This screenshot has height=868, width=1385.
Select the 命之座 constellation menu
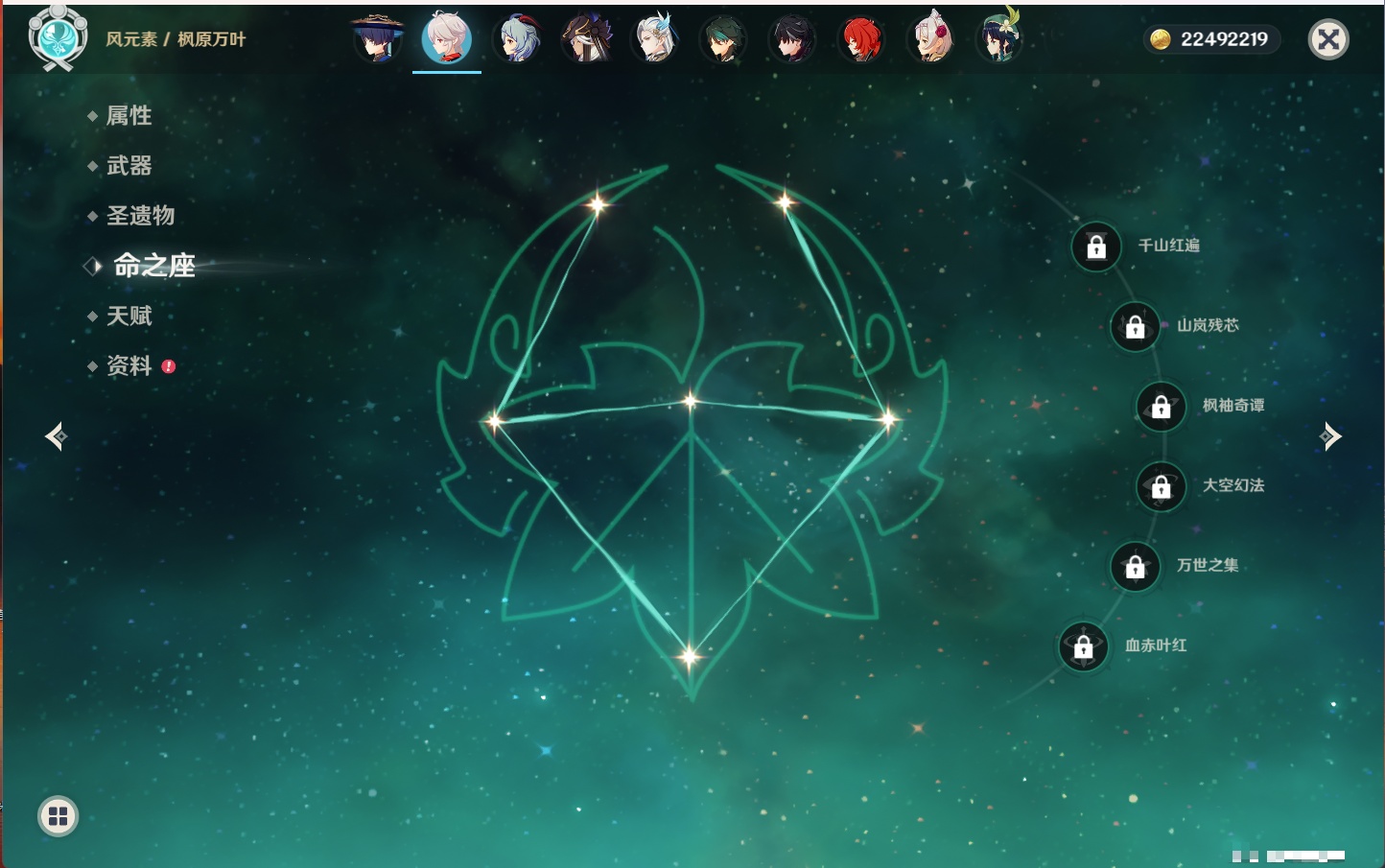[x=154, y=266]
